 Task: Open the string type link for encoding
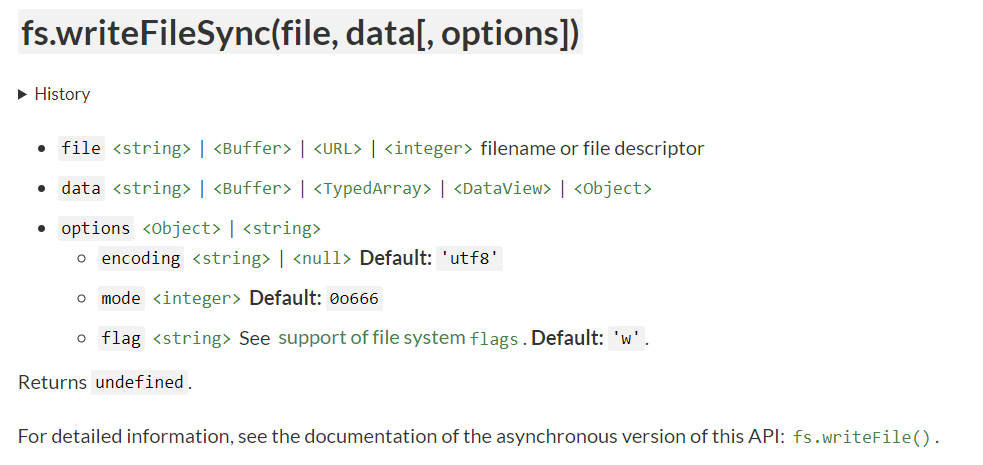click(231, 259)
